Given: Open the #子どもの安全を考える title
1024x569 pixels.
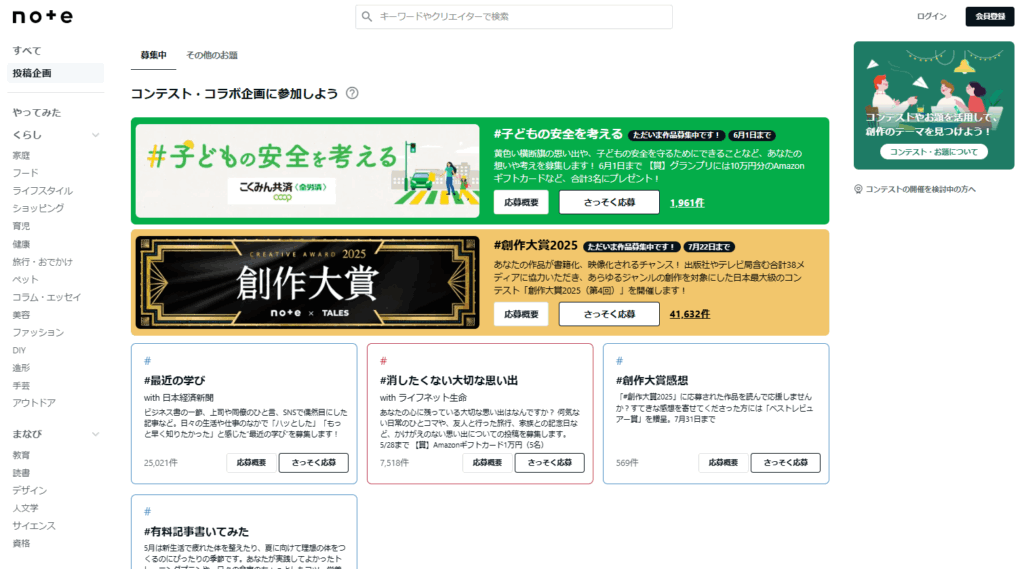Looking at the screenshot, I should point(558,134).
